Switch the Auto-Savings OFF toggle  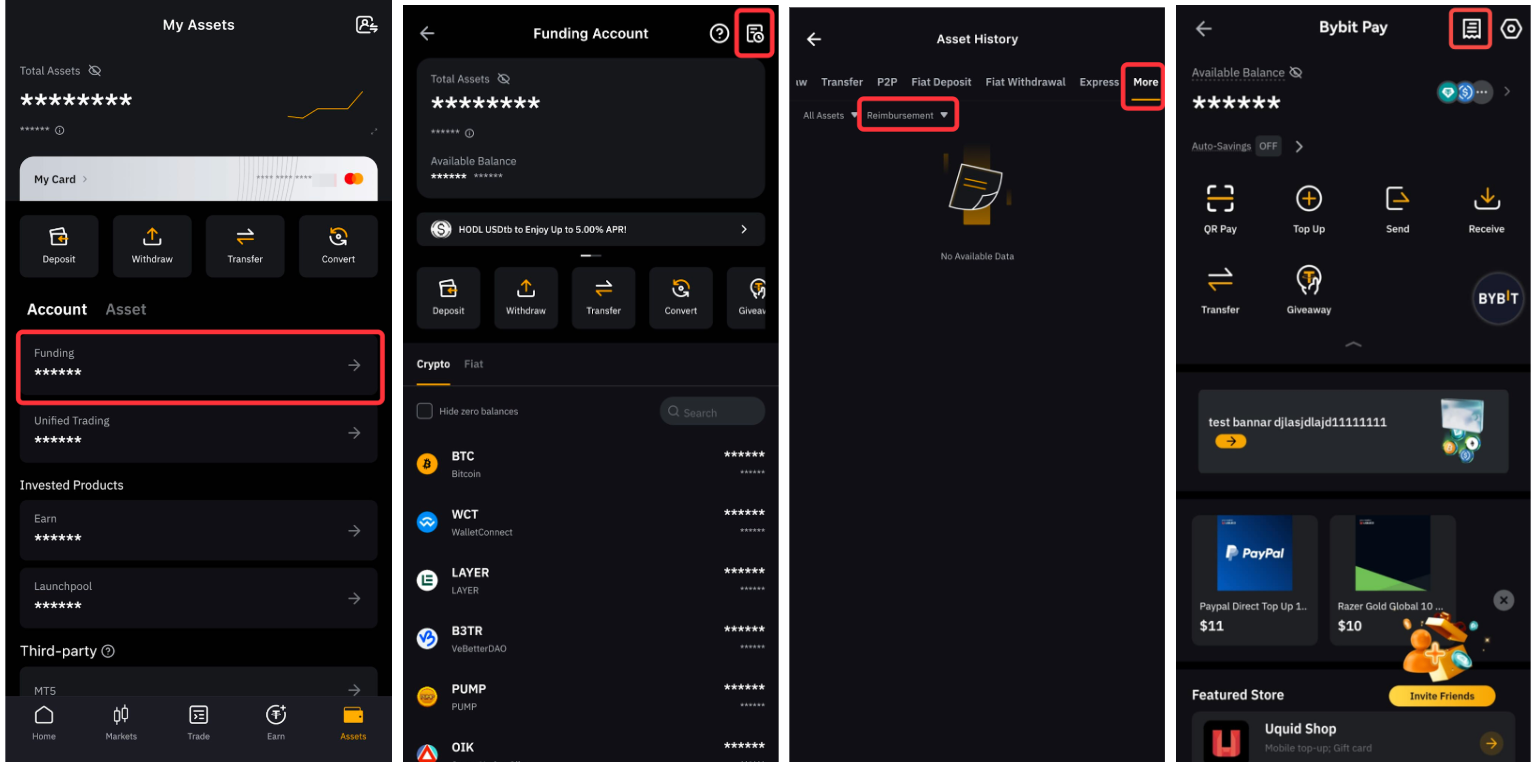[1268, 146]
